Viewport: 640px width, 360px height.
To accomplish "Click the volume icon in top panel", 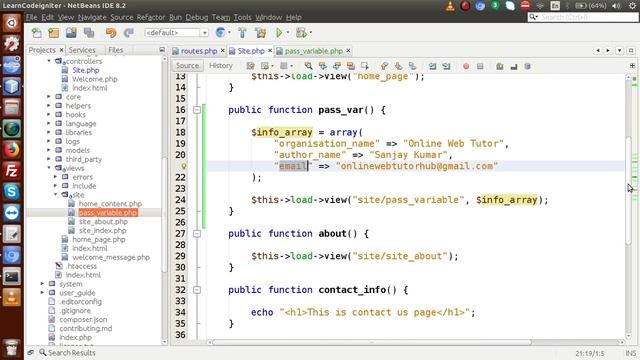I will pyautogui.click(x=616, y=6).
